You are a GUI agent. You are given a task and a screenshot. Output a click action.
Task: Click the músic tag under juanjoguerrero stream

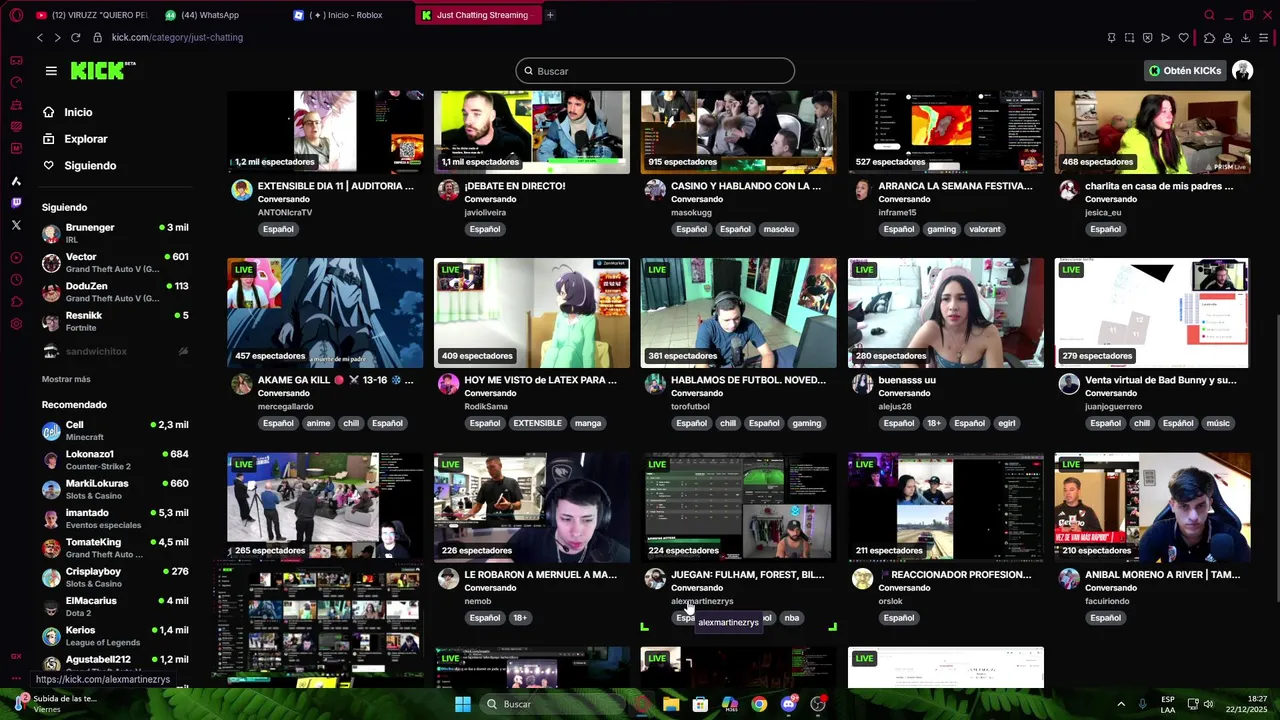[1218, 423]
